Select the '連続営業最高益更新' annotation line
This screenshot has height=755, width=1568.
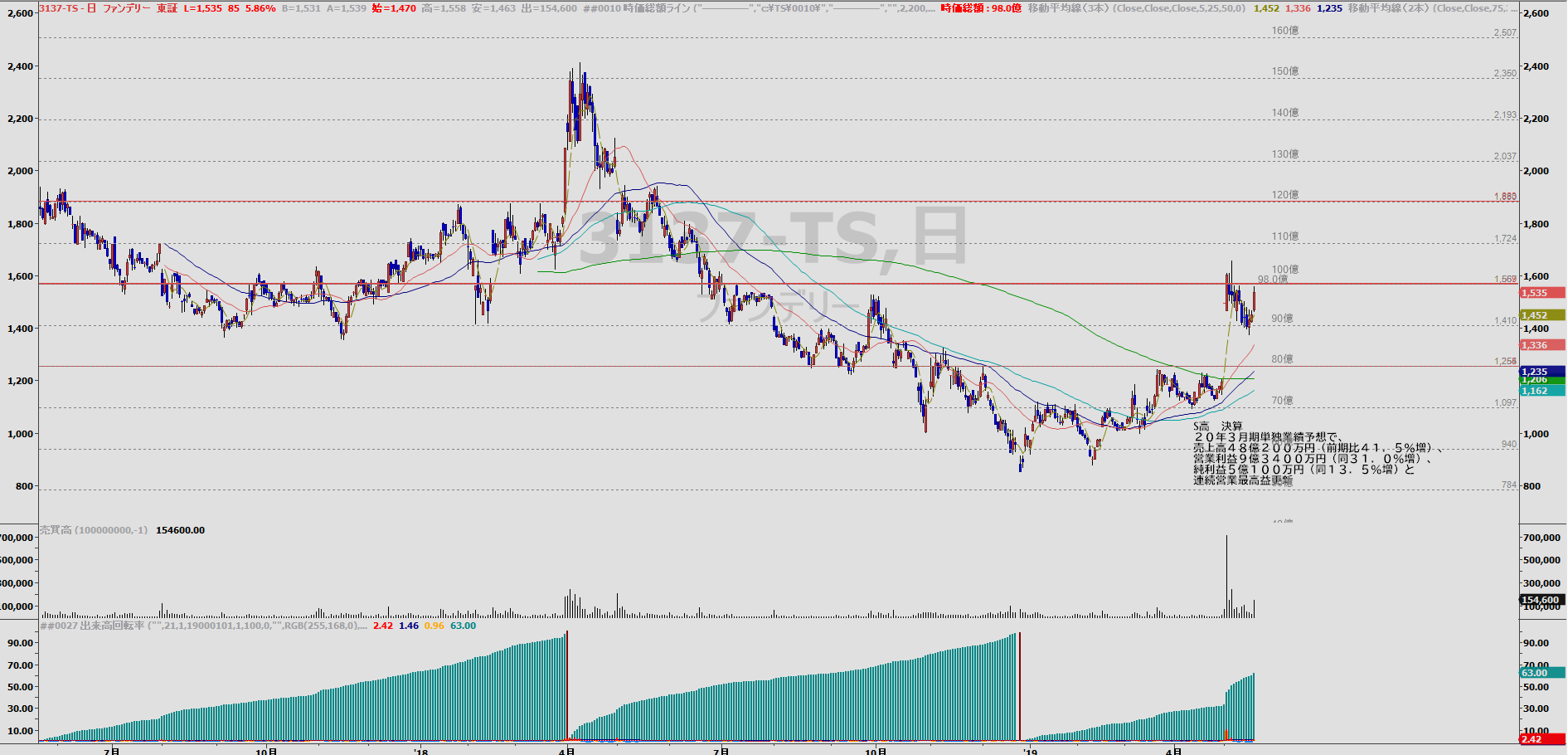[x=1243, y=480]
